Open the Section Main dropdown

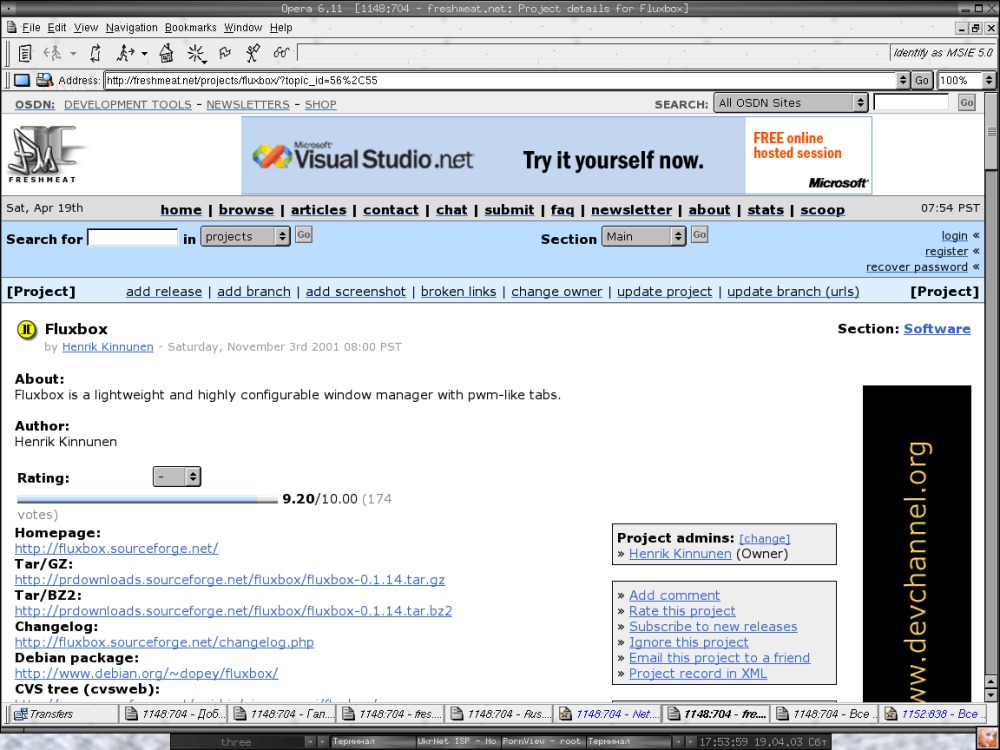(x=643, y=237)
